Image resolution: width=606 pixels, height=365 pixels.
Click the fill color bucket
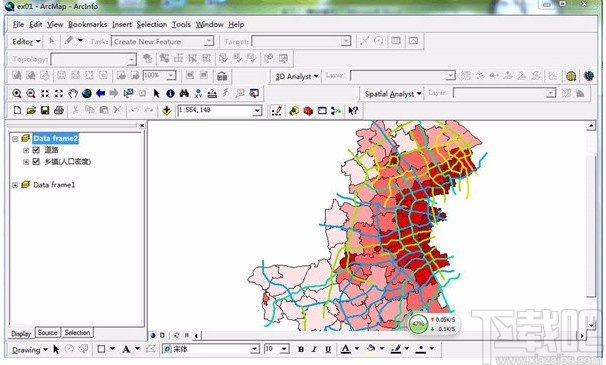pyautogui.click(x=371, y=349)
